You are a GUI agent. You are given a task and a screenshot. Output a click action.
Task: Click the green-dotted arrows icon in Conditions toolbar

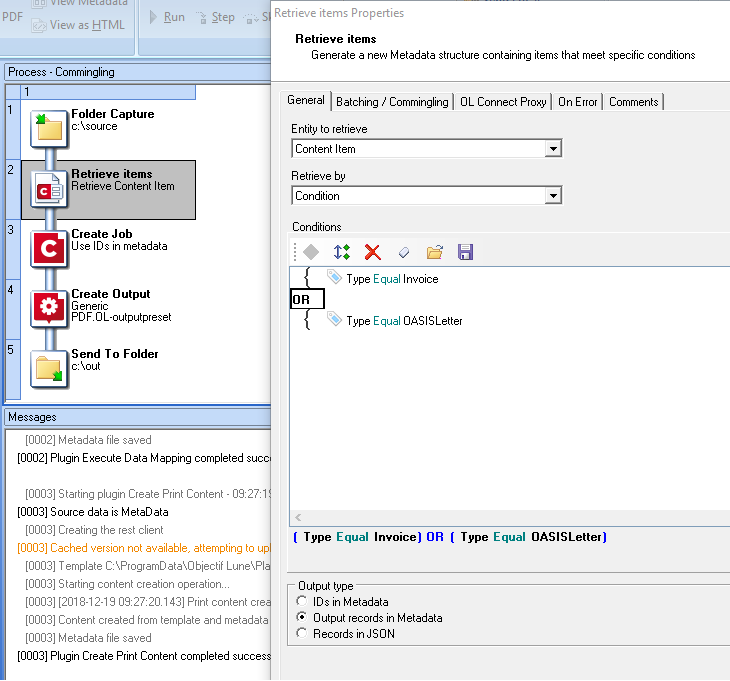tap(342, 252)
